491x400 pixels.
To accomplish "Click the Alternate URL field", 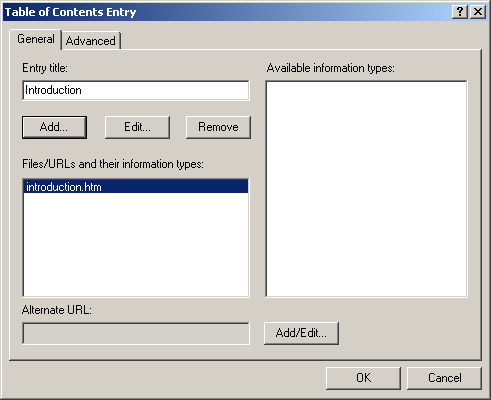I will pos(136,333).
